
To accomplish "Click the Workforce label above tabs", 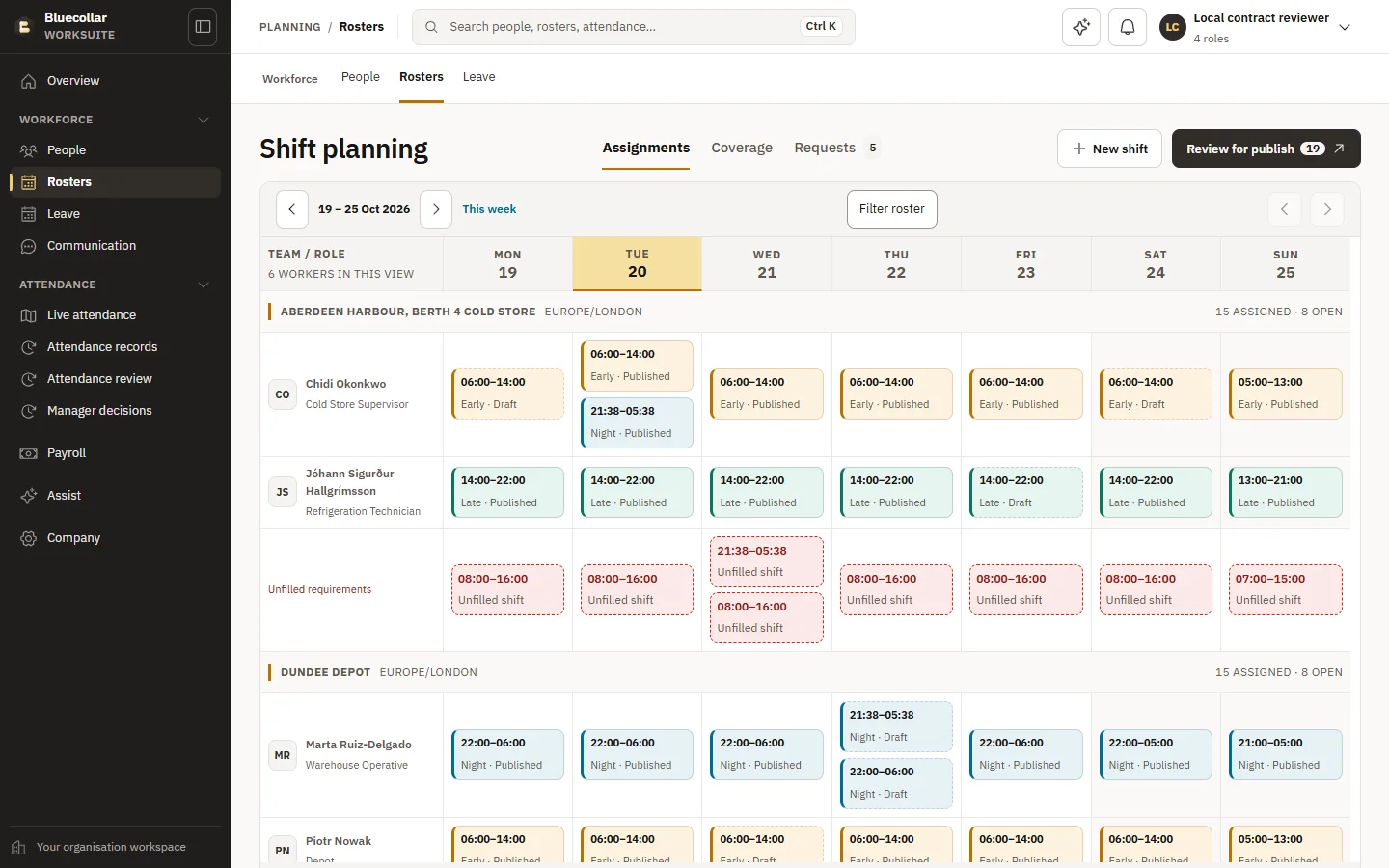I will (x=290, y=79).
